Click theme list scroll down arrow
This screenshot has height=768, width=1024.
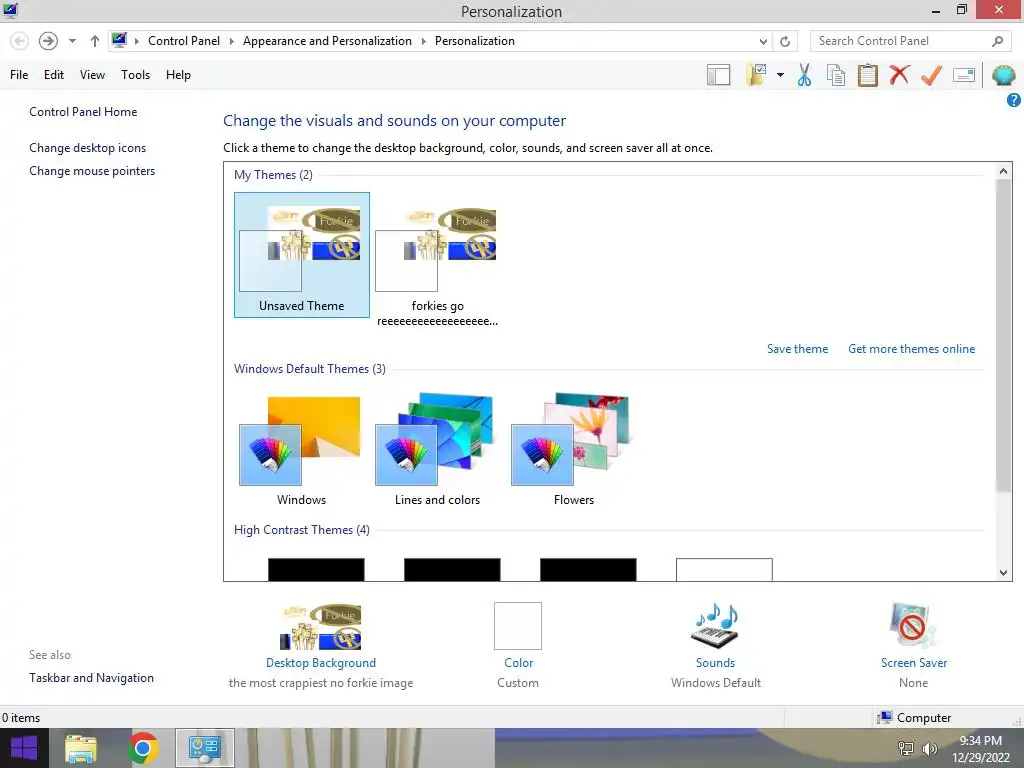[1003, 573]
